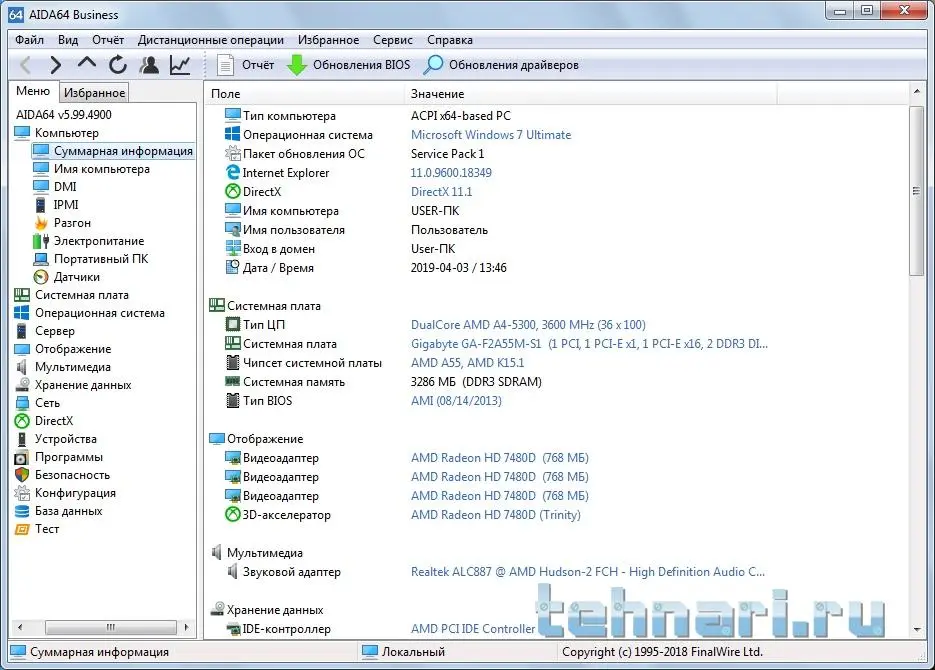This screenshot has height=670, width=935.
Task: Click Обновления драйверов toolbar button
Action: [x=501, y=65]
